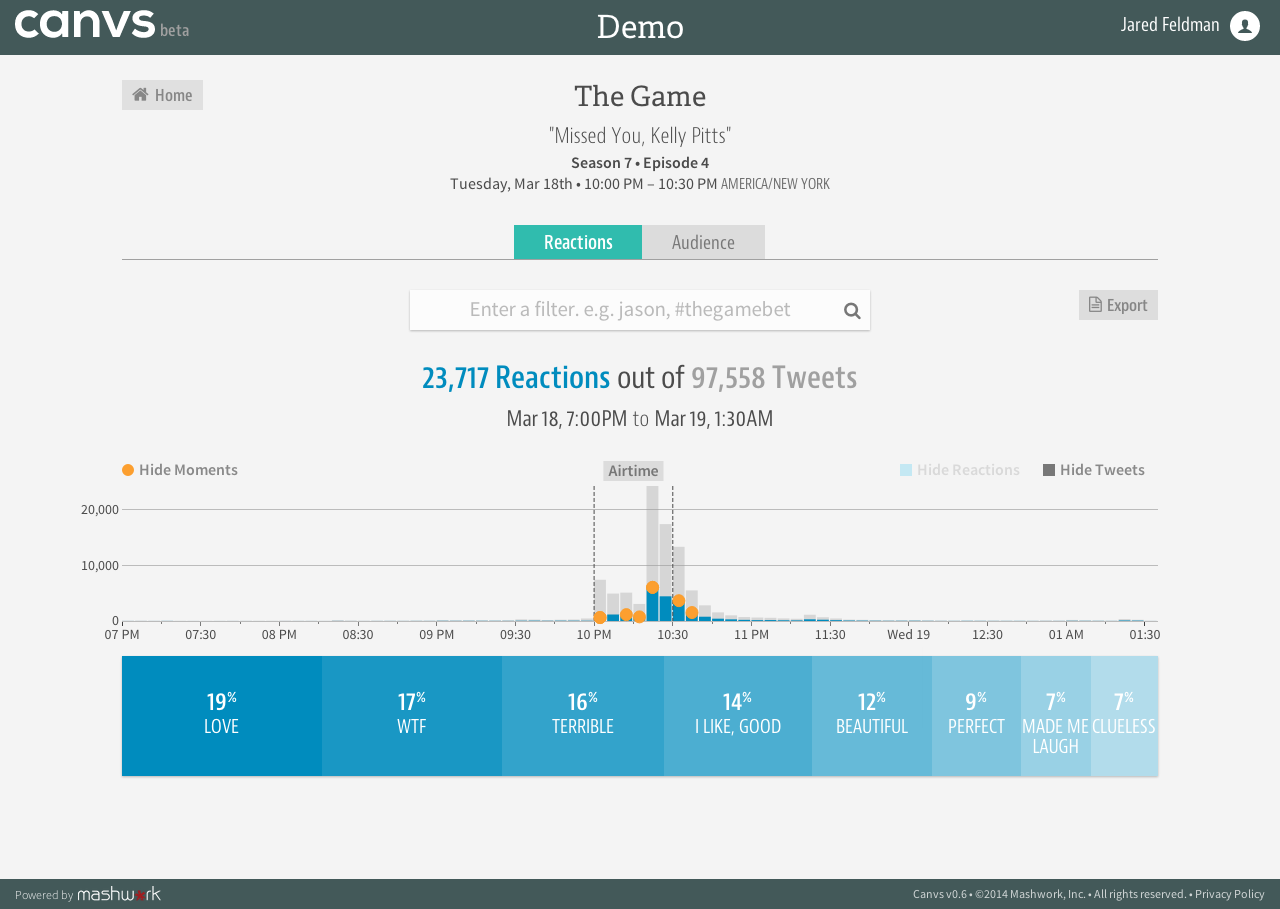Select the 19% LOVE reaction block
Viewport: 1280px width, 909px height.
click(222, 716)
